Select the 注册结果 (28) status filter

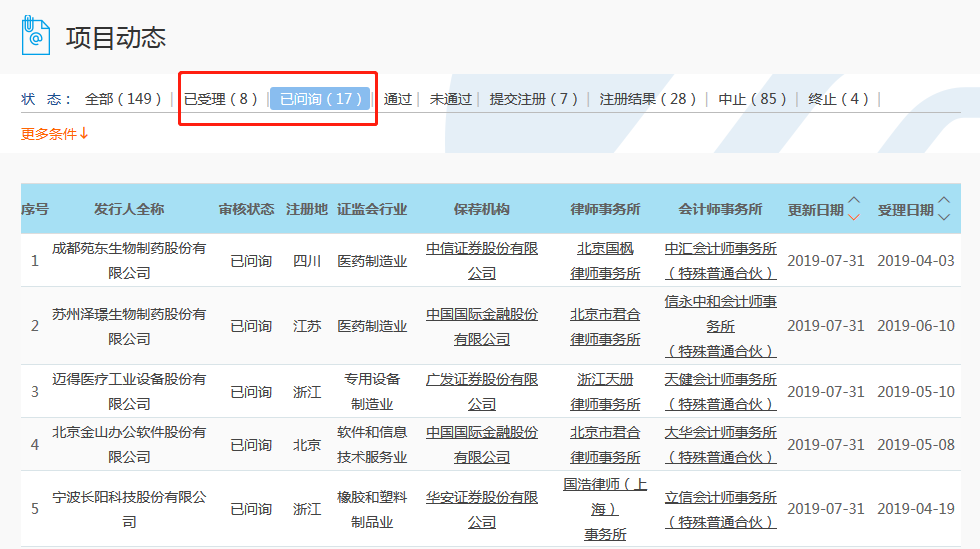pyautogui.click(x=648, y=99)
